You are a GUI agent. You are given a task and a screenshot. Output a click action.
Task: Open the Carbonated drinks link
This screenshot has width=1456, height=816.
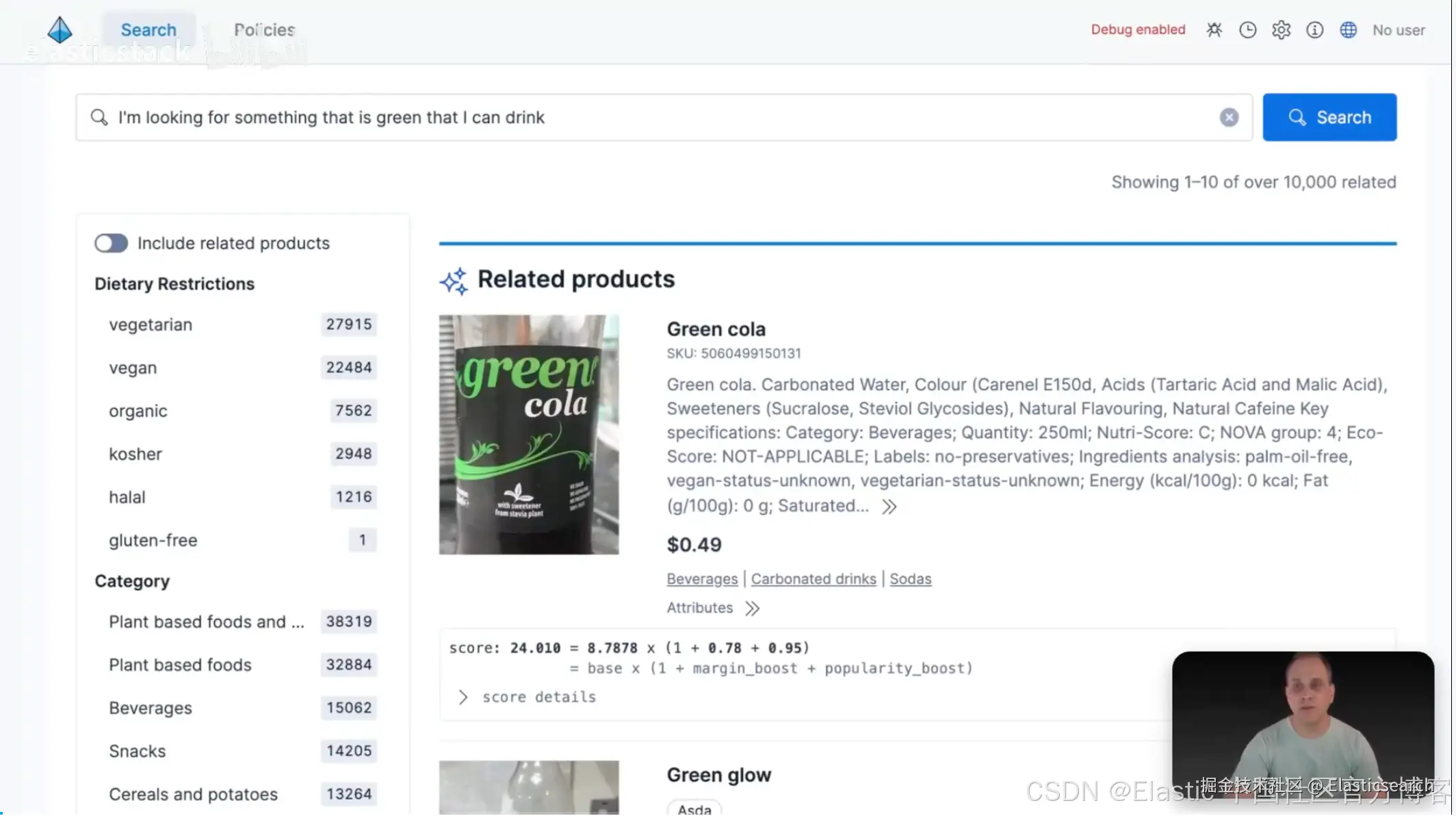pyautogui.click(x=814, y=579)
